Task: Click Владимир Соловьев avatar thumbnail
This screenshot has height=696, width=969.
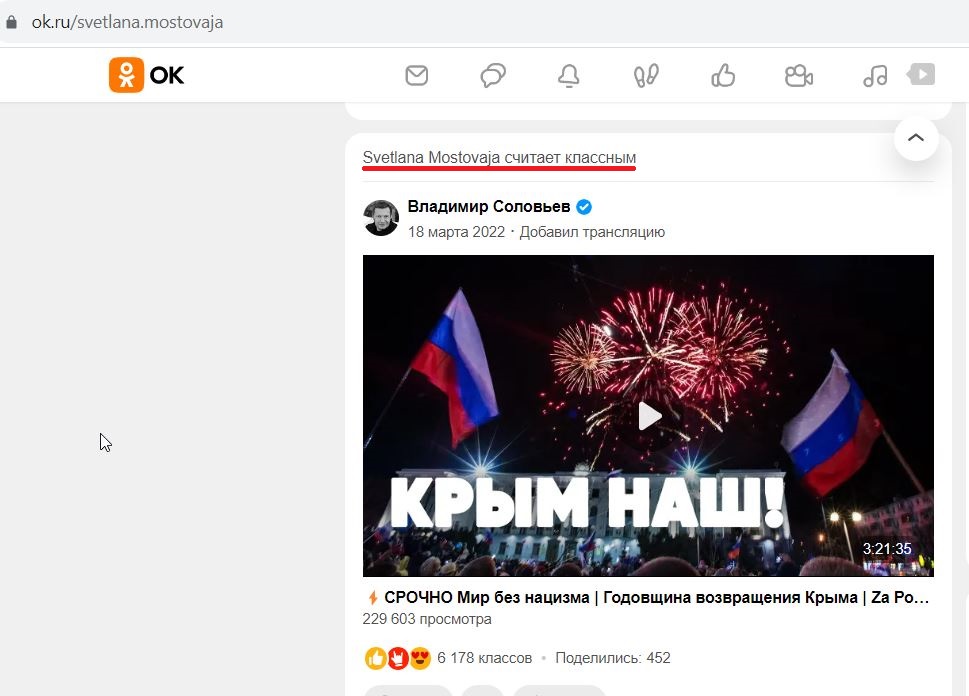Action: pyautogui.click(x=381, y=218)
